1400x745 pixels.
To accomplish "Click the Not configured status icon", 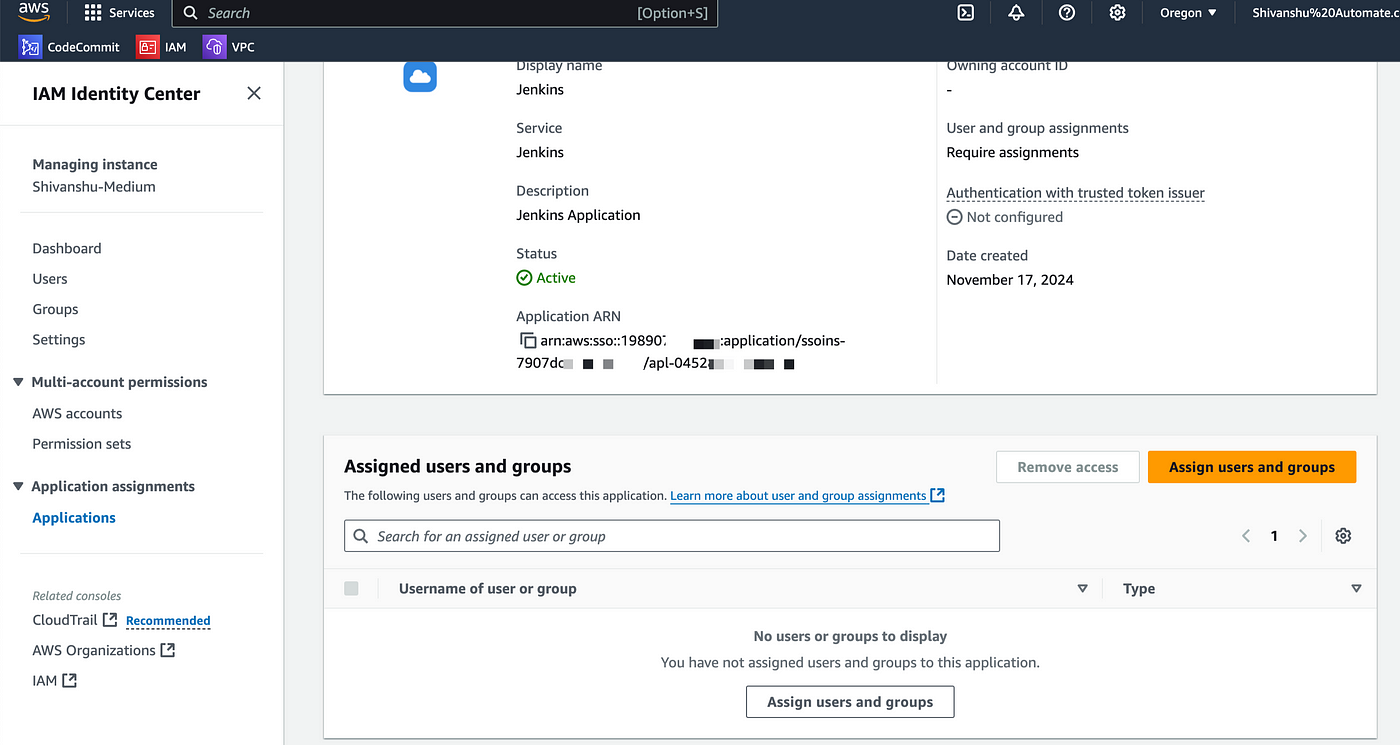I will click(954, 217).
